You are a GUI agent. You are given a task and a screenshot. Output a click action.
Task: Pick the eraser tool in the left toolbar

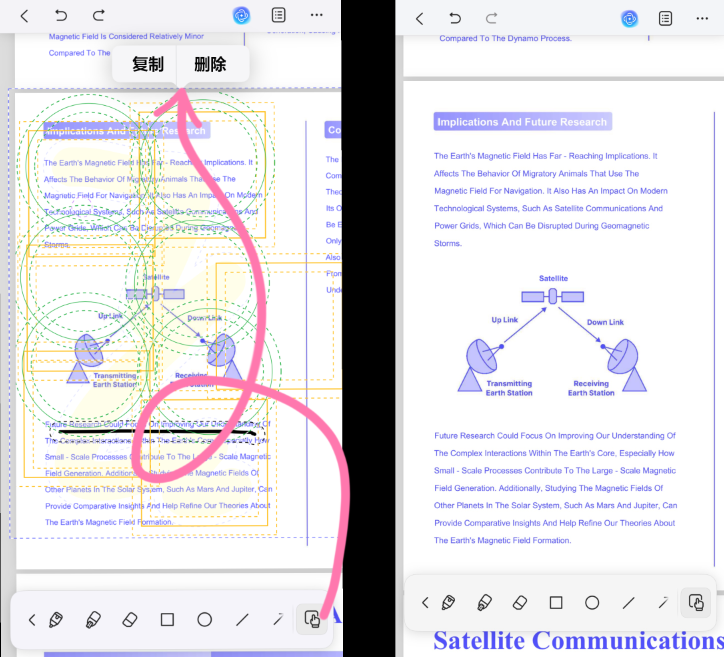[x=129, y=620]
